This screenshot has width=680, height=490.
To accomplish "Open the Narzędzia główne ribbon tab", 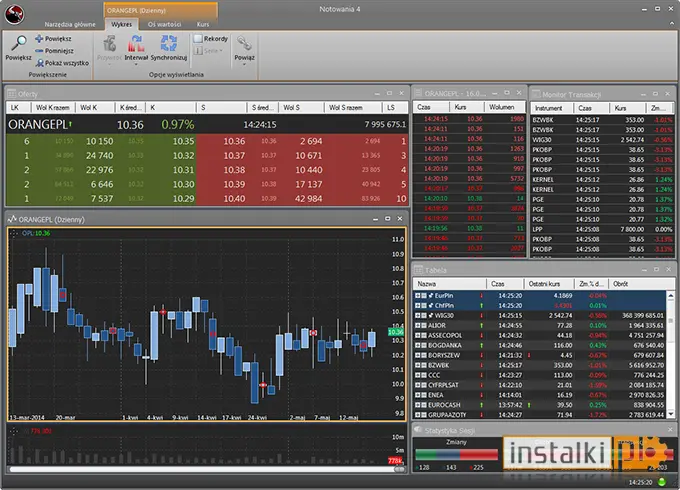I will (x=70, y=24).
